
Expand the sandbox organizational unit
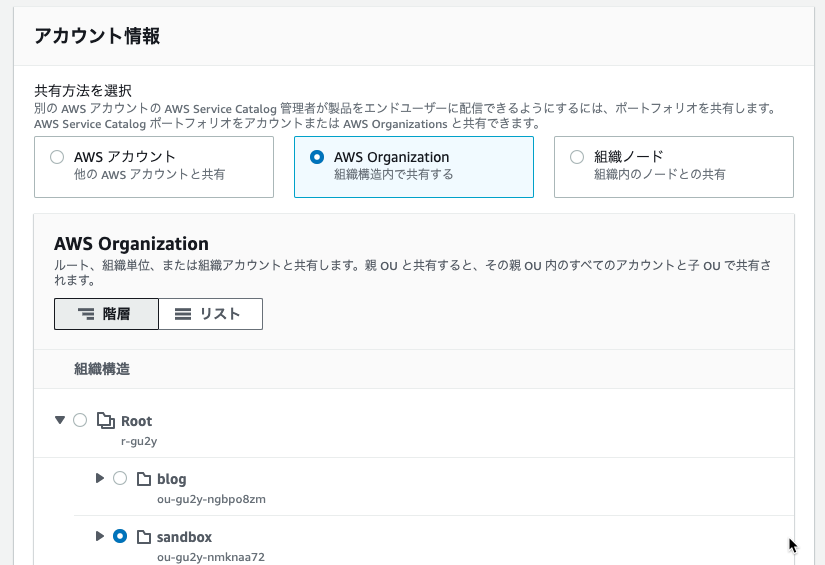[99, 536]
